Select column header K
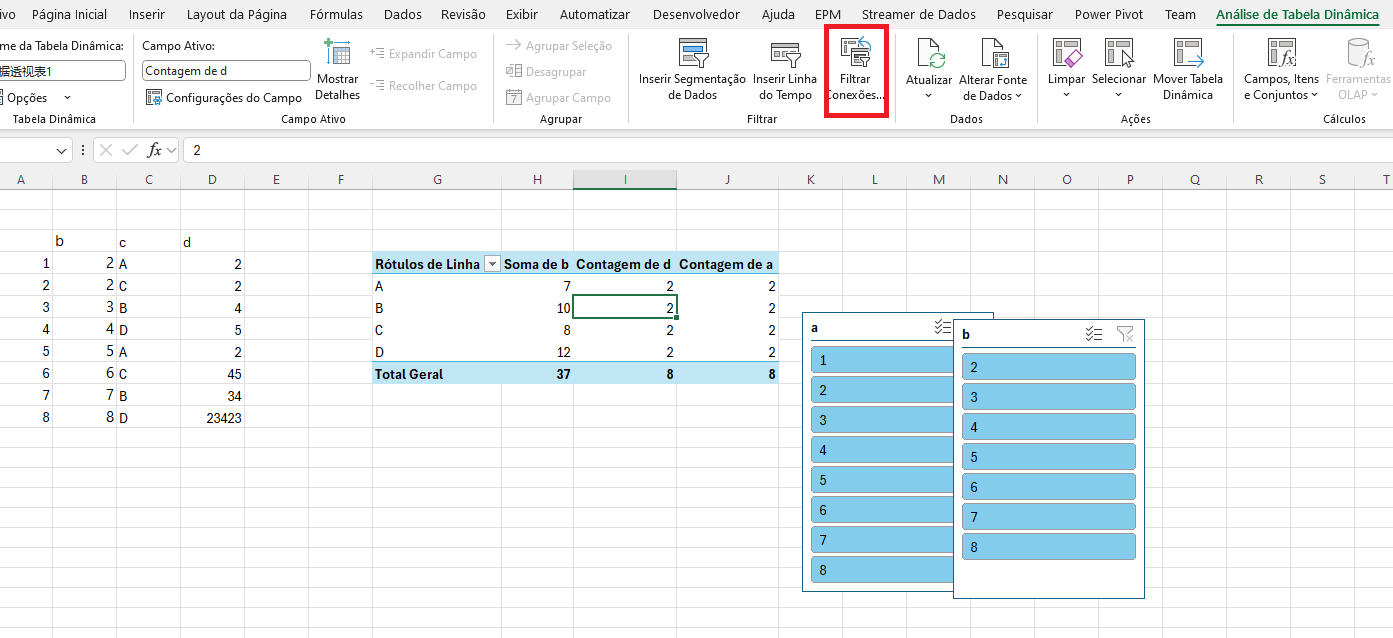The height and width of the screenshot is (638, 1393). (811, 179)
